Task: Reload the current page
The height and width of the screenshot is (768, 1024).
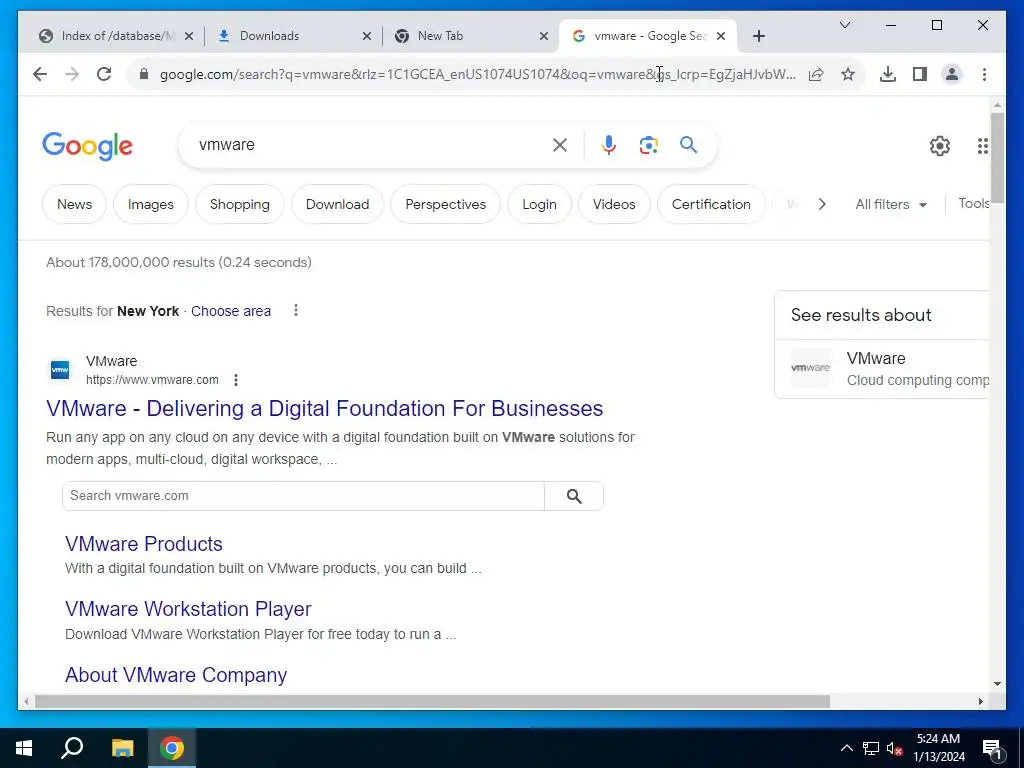Action: click(104, 74)
